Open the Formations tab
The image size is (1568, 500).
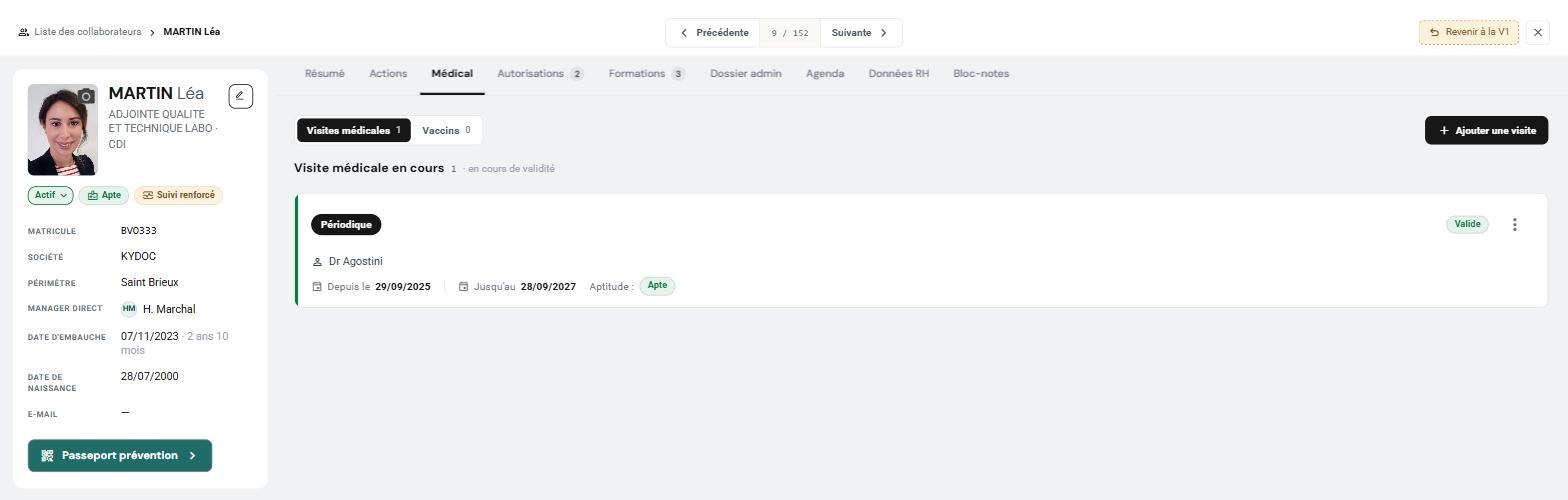tap(646, 74)
